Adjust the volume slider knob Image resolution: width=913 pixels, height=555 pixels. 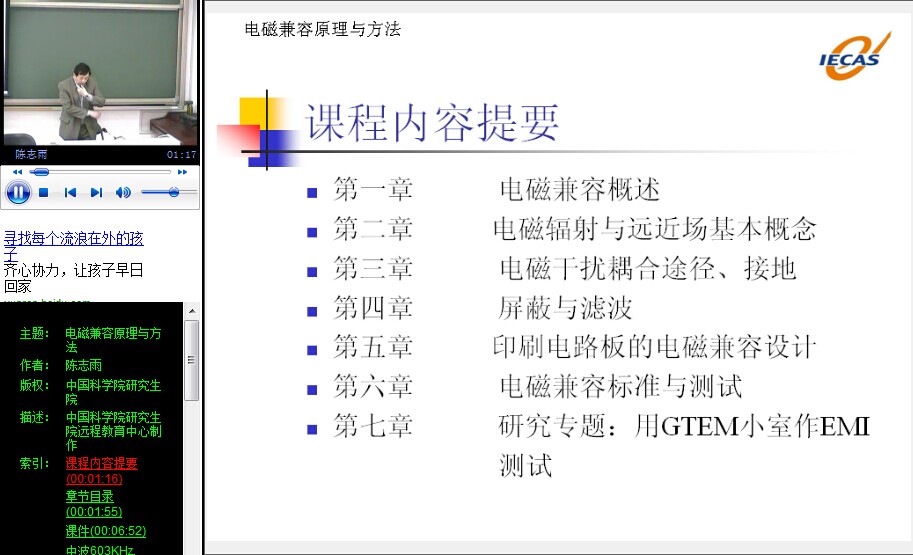tap(174, 192)
